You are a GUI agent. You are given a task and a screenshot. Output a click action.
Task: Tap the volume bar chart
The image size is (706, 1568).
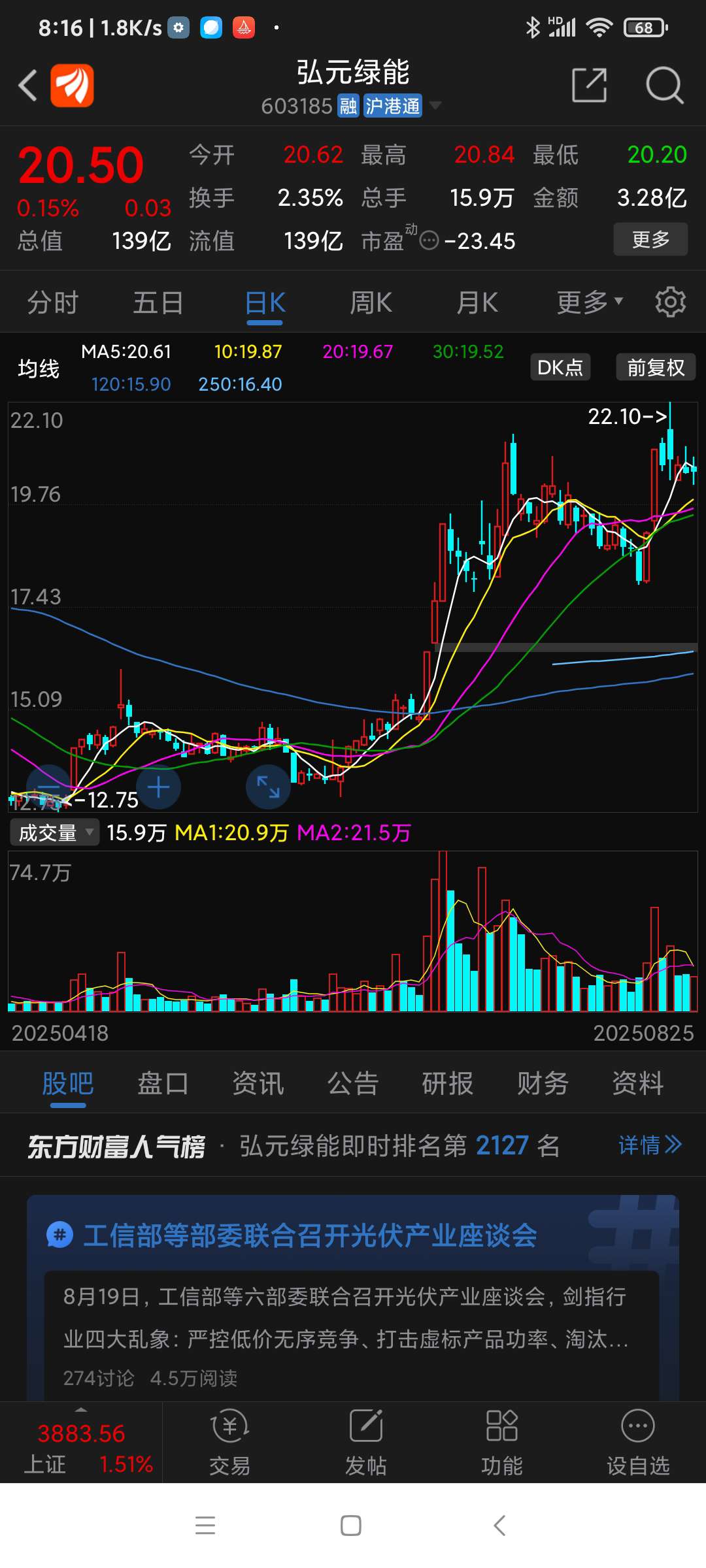click(x=353, y=931)
